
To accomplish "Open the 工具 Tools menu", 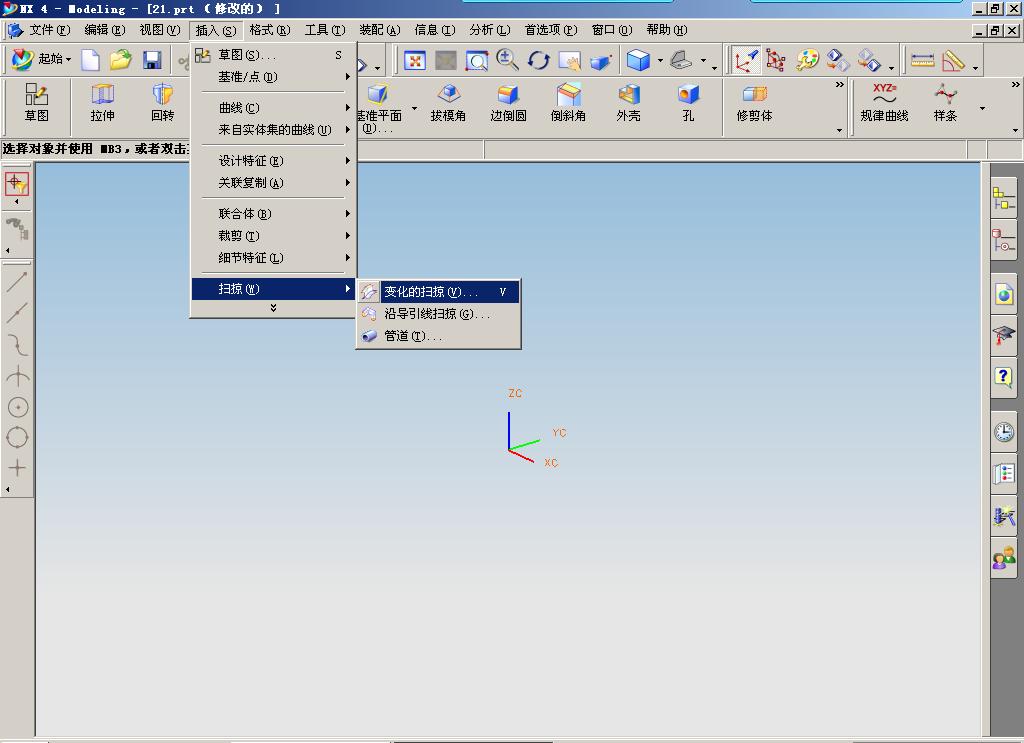I will [325, 30].
